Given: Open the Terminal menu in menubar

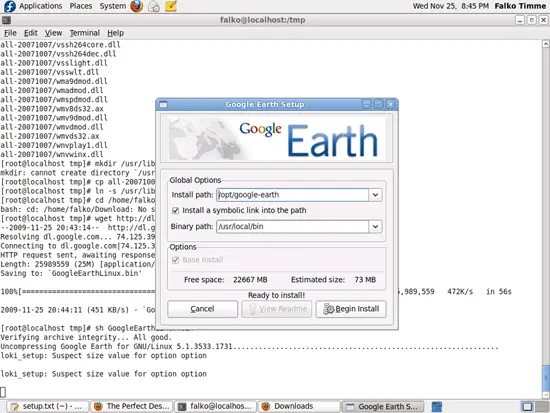Looking at the screenshot, I should click(x=85, y=33).
